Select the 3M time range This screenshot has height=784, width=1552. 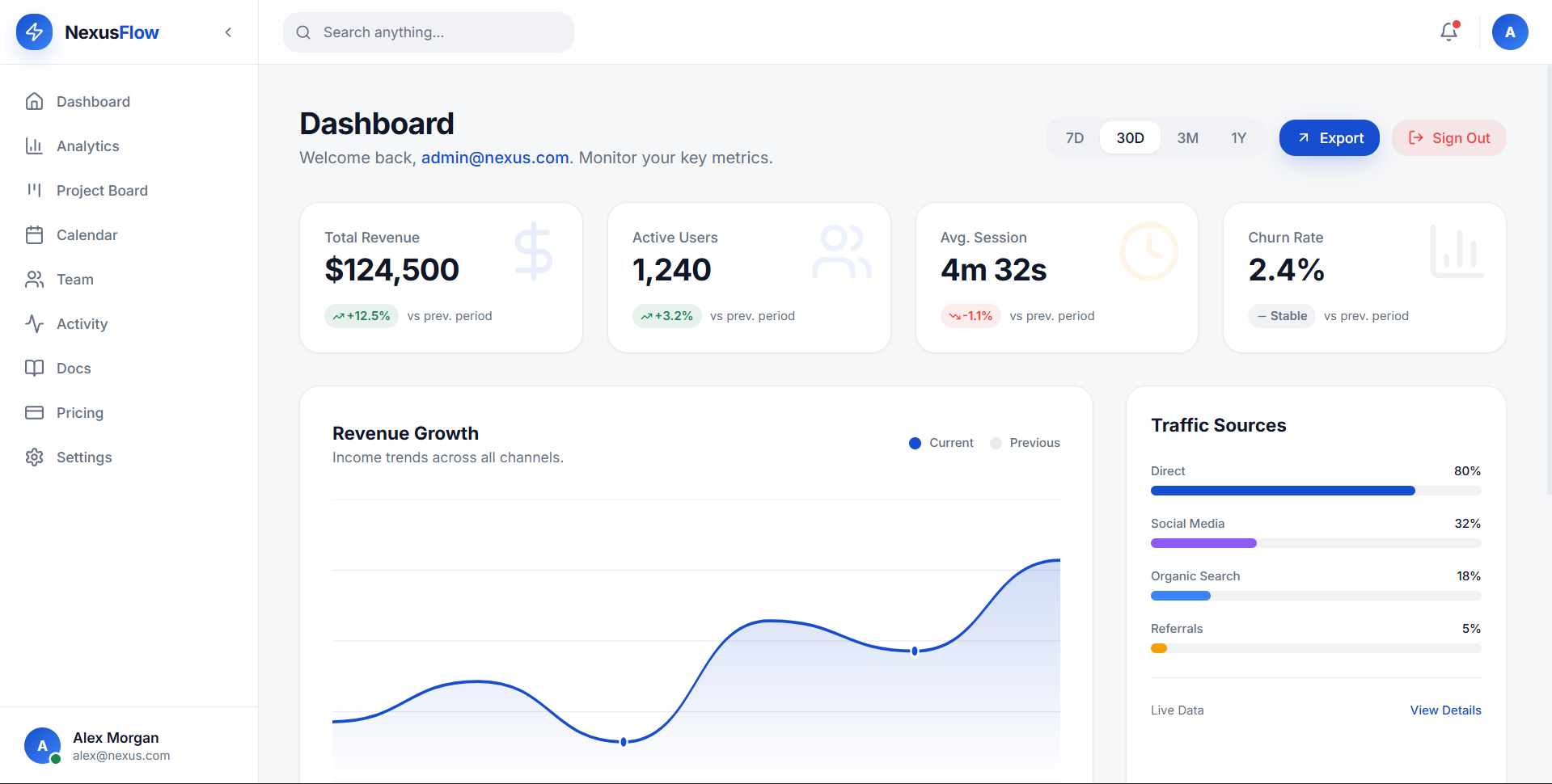coord(1187,138)
